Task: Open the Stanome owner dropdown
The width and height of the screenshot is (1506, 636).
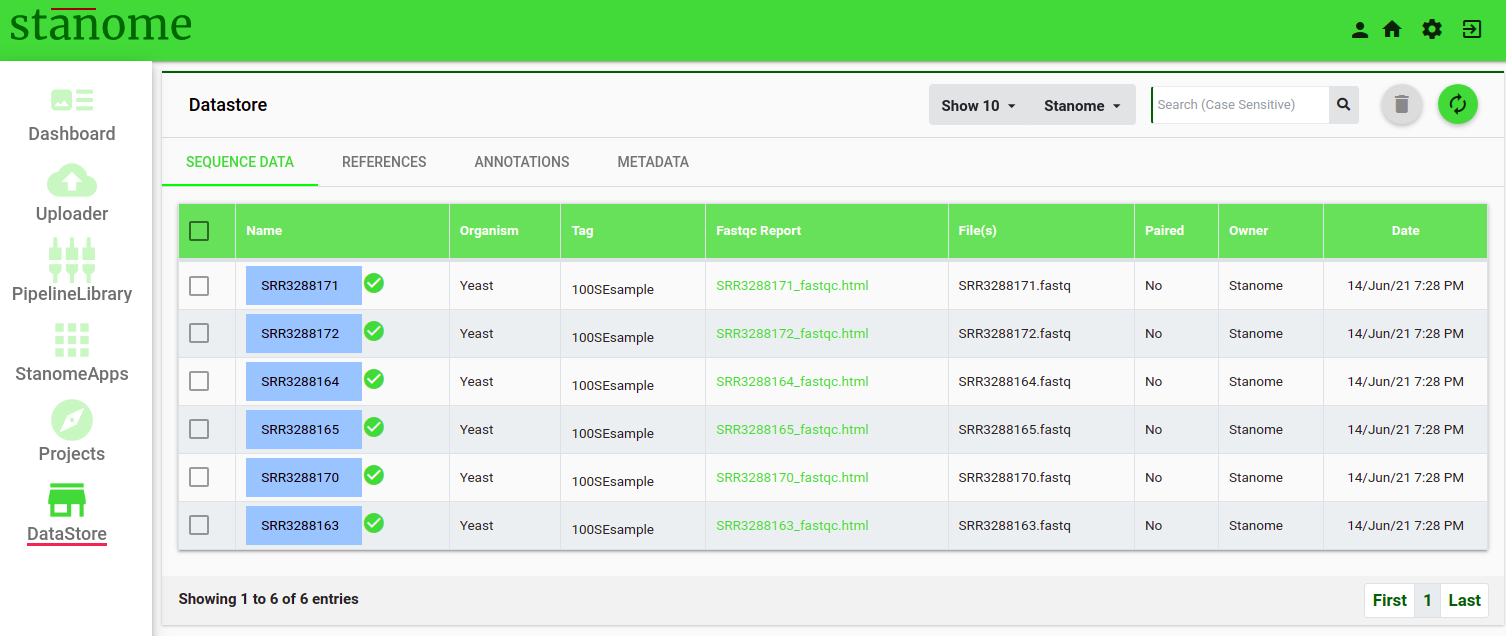Action: click(x=1082, y=105)
